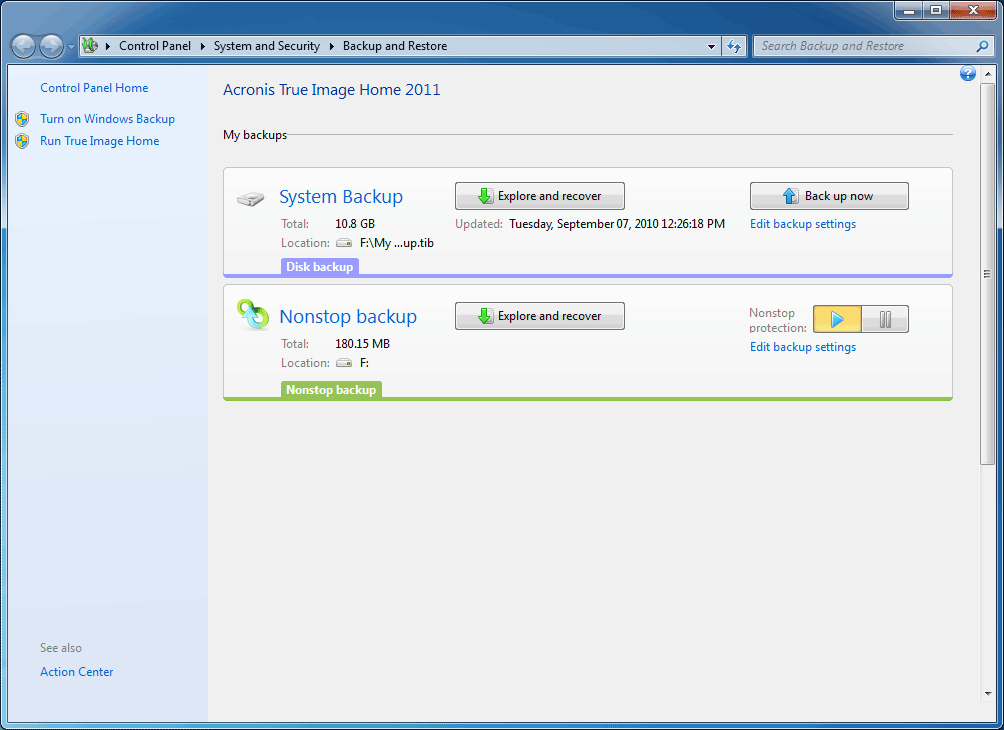Click the refresh icon next to the address bar
This screenshot has height=730, width=1004.
[x=735, y=46]
